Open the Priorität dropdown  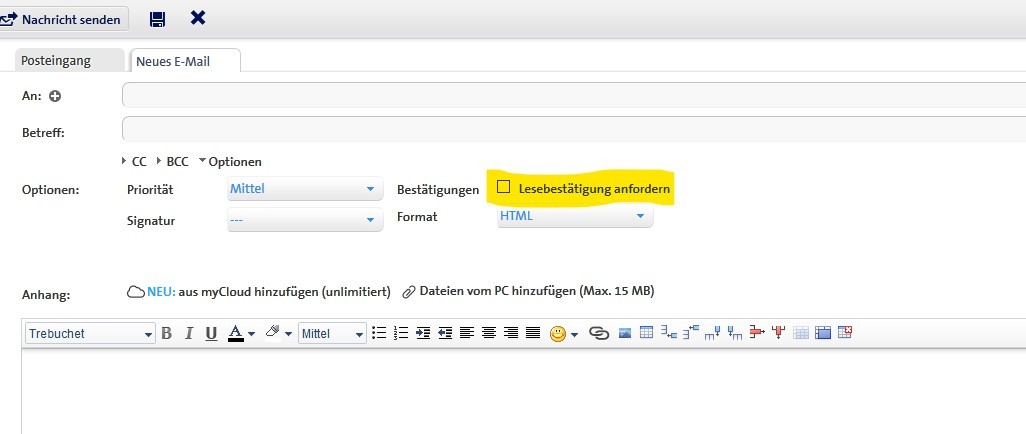pos(304,189)
